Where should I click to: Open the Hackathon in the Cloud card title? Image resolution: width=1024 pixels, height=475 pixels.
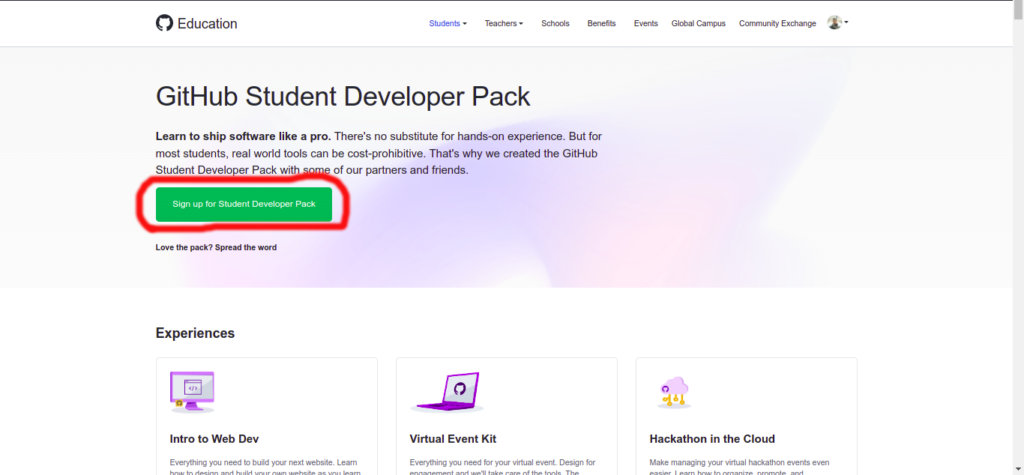pos(711,439)
